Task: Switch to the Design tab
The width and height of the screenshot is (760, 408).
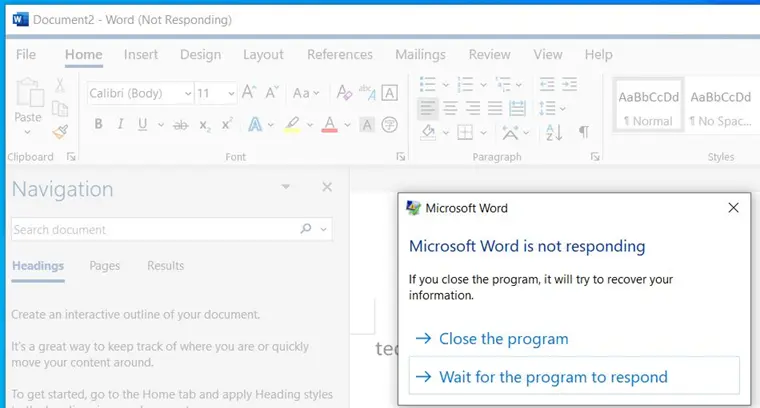Action: [x=200, y=54]
